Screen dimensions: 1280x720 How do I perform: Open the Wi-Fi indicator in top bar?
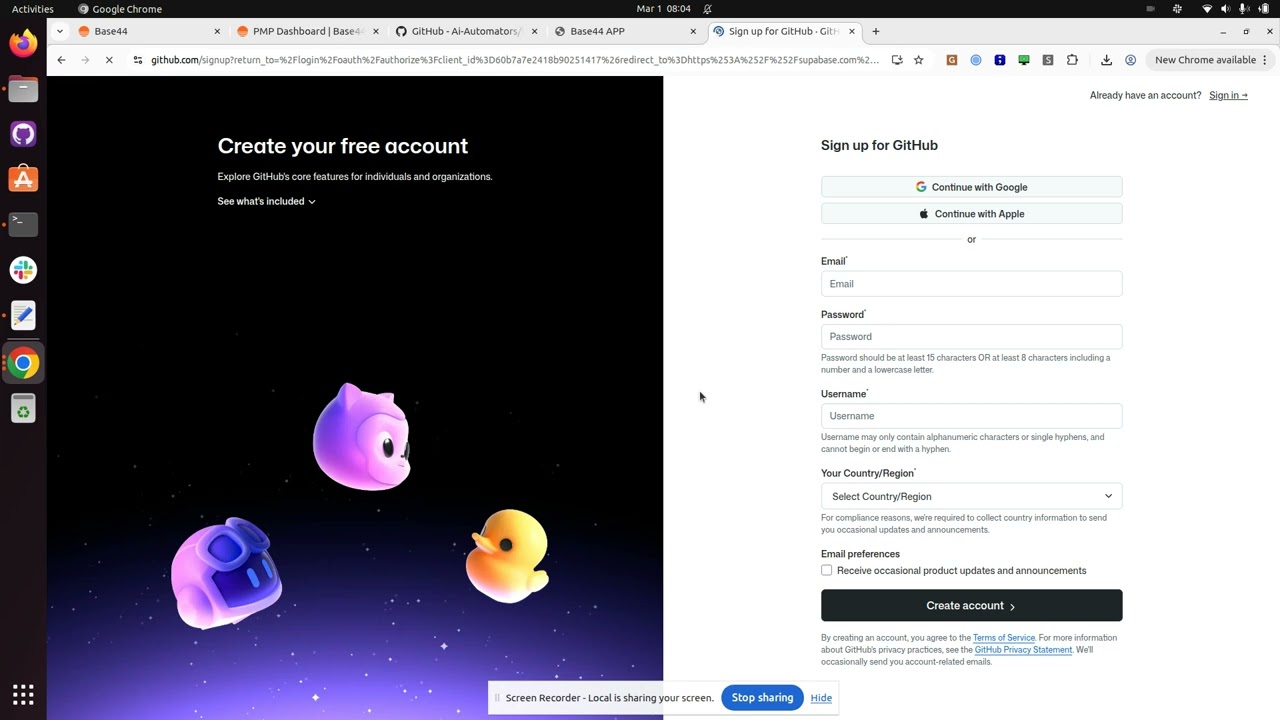(1207, 9)
